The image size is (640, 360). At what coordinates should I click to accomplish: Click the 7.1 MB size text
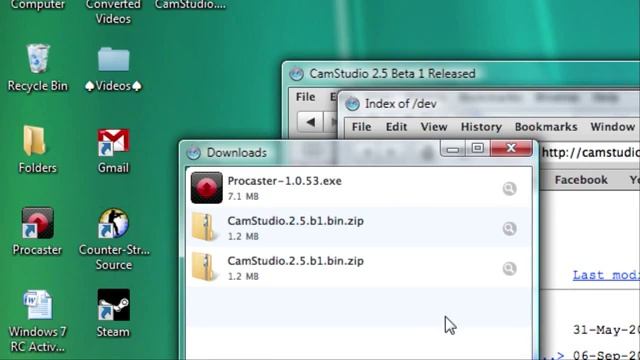243,197
